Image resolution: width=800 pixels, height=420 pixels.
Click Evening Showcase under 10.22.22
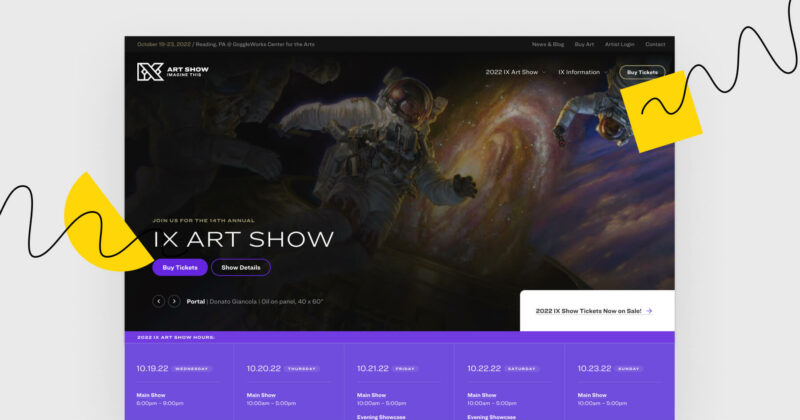click(491, 417)
